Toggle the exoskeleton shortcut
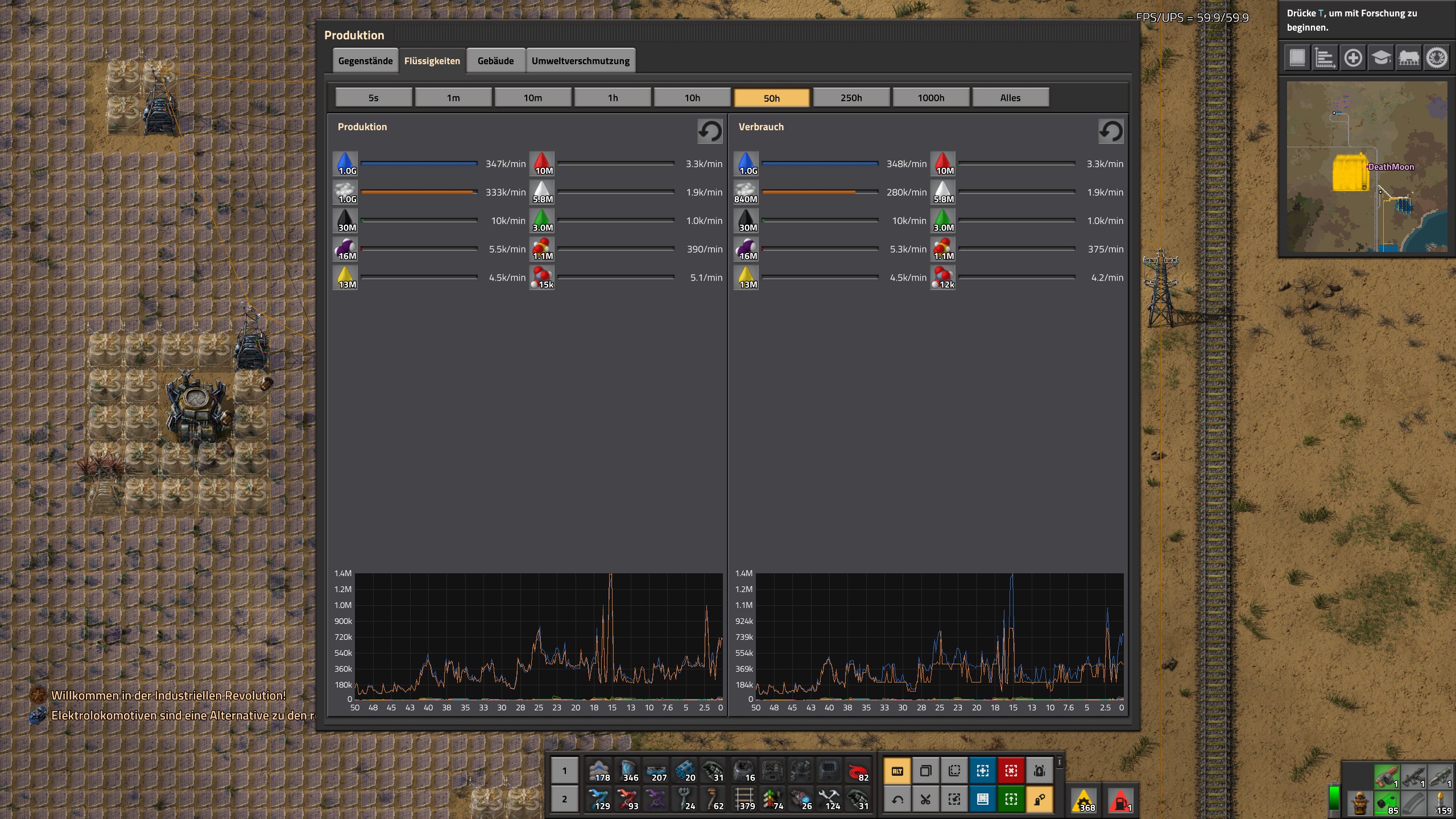 pos(1040,799)
